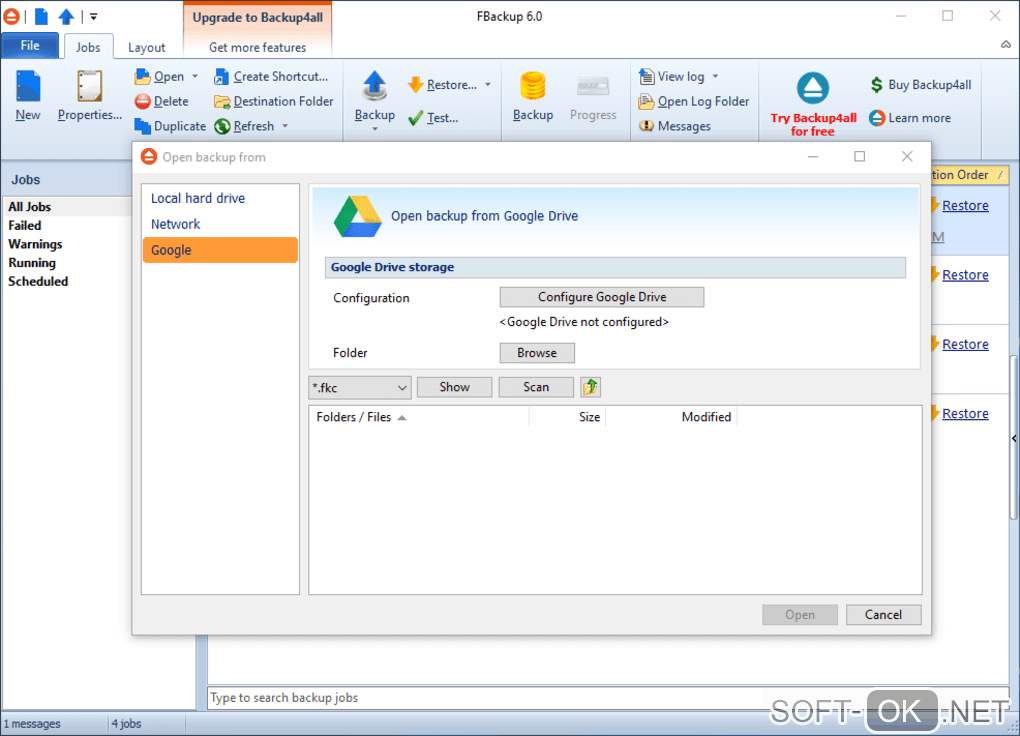Maximize the Open backup from dialog
Image resolution: width=1020 pixels, height=736 pixels.
(x=859, y=157)
